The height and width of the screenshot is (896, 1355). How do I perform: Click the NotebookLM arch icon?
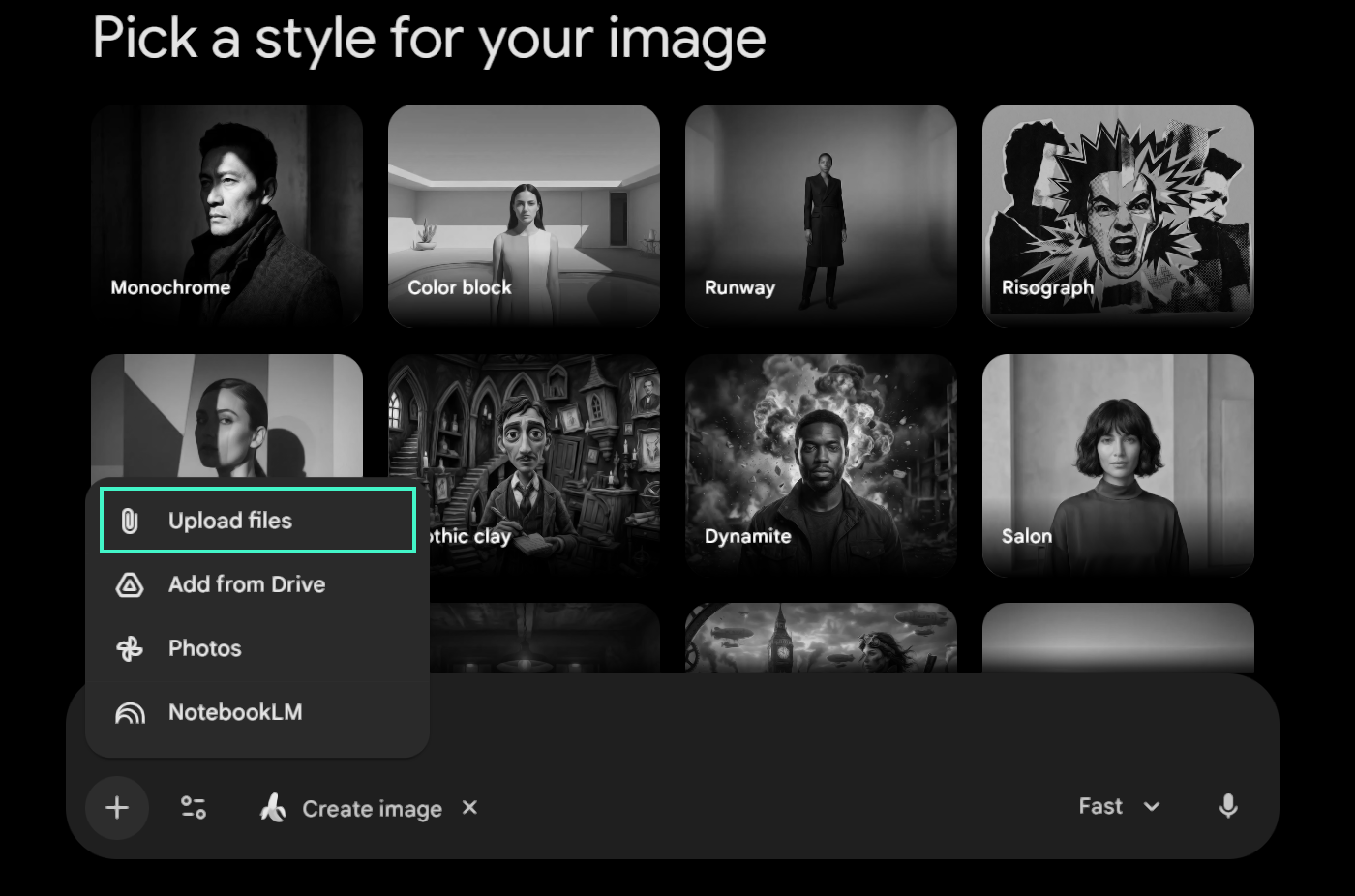point(130,713)
